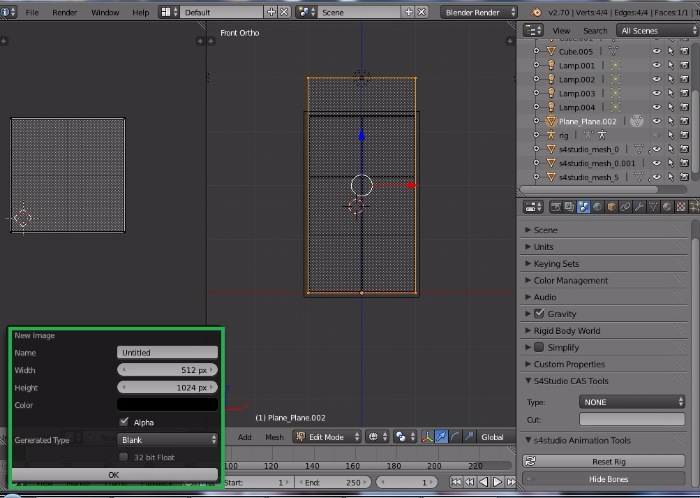This screenshot has height=498, width=700.
Task: Confirm new image with OK button
Action: (113, 474)
